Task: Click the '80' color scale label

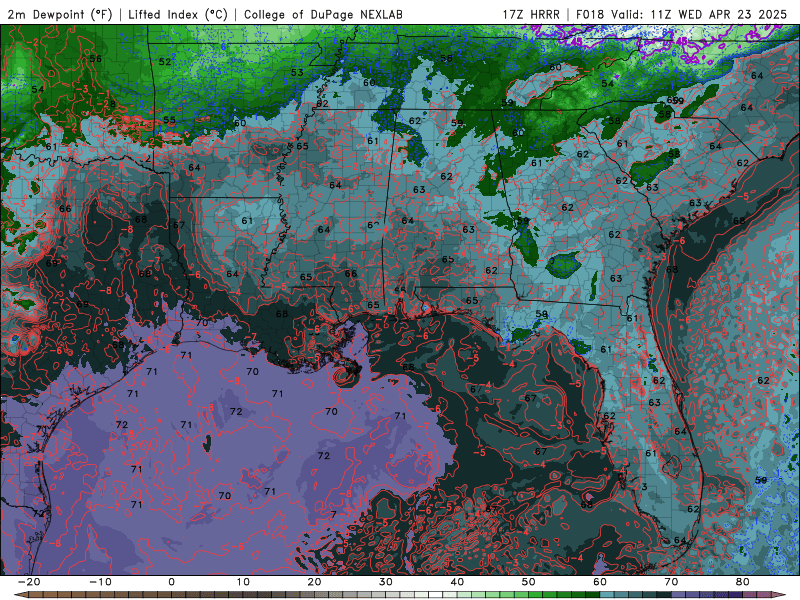Action: (743, 582)
